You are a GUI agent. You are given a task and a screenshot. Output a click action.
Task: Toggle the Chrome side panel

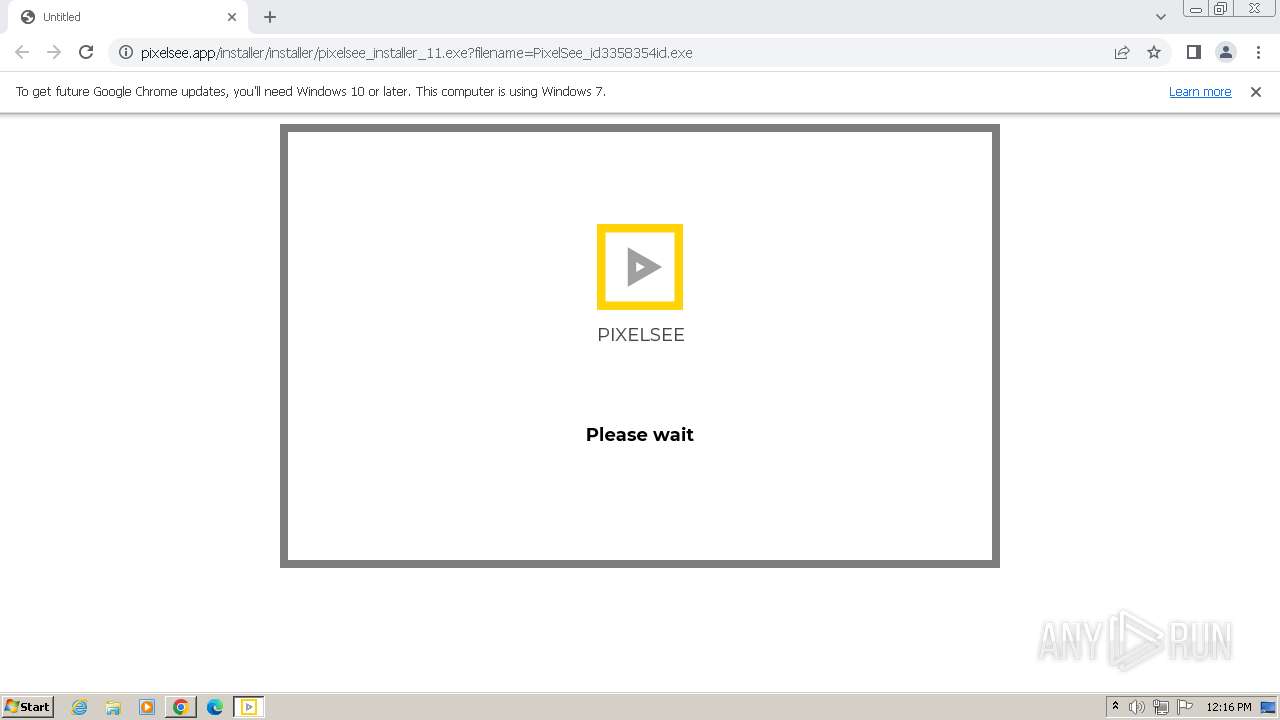coord(1193,52)
